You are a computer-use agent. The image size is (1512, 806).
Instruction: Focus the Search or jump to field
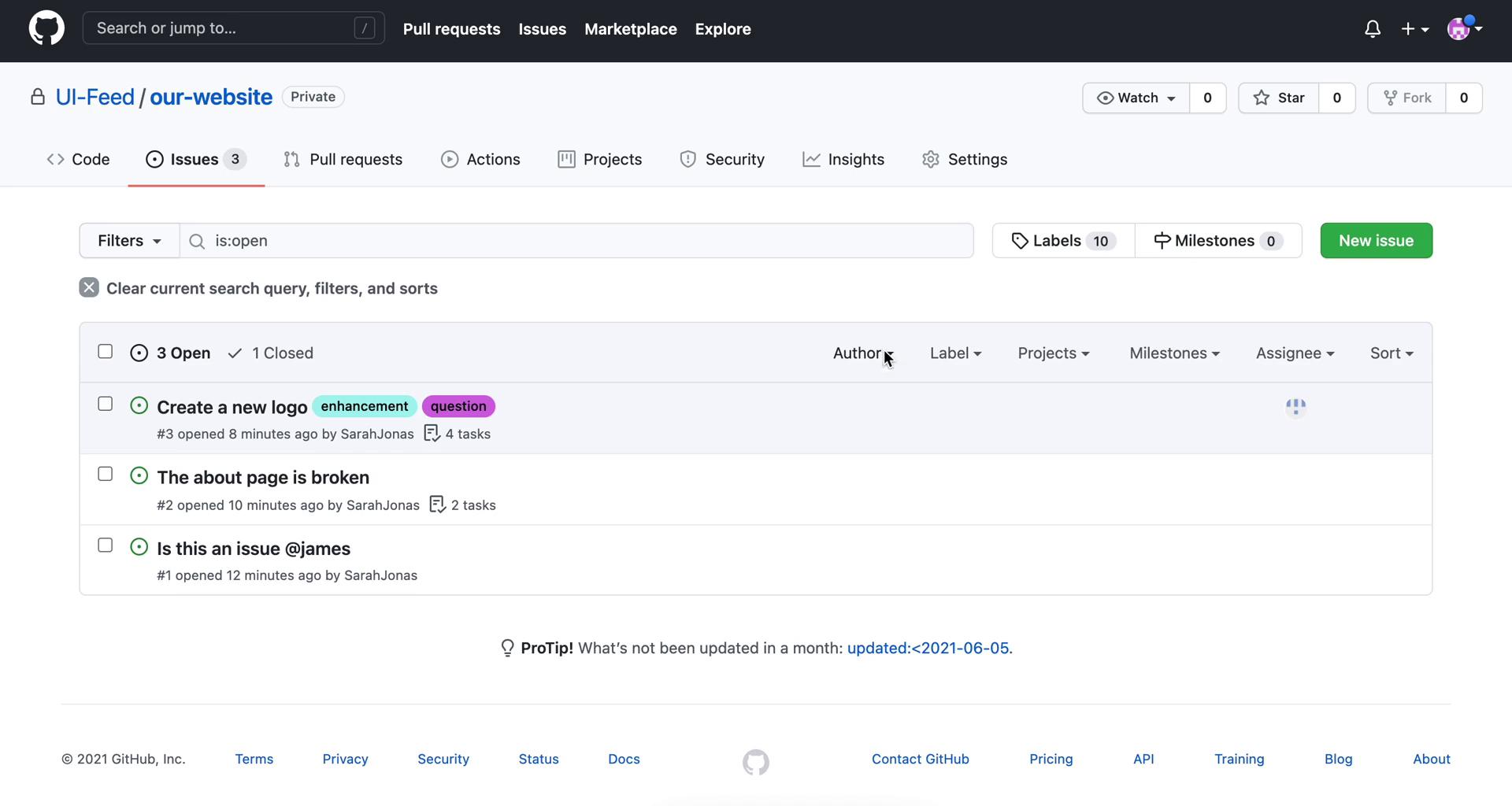[234, 28]
